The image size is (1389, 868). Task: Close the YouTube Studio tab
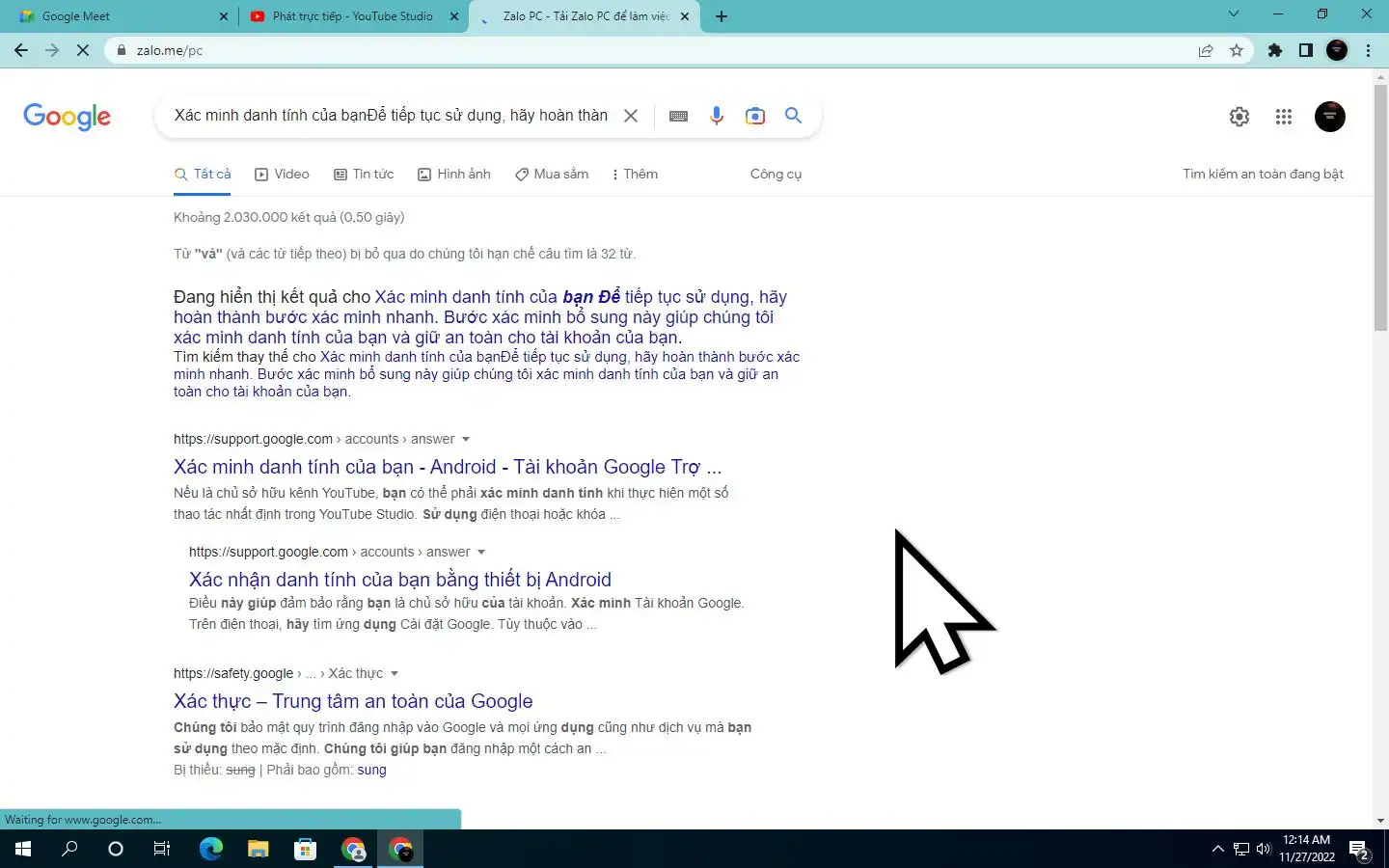coord(455,16)
